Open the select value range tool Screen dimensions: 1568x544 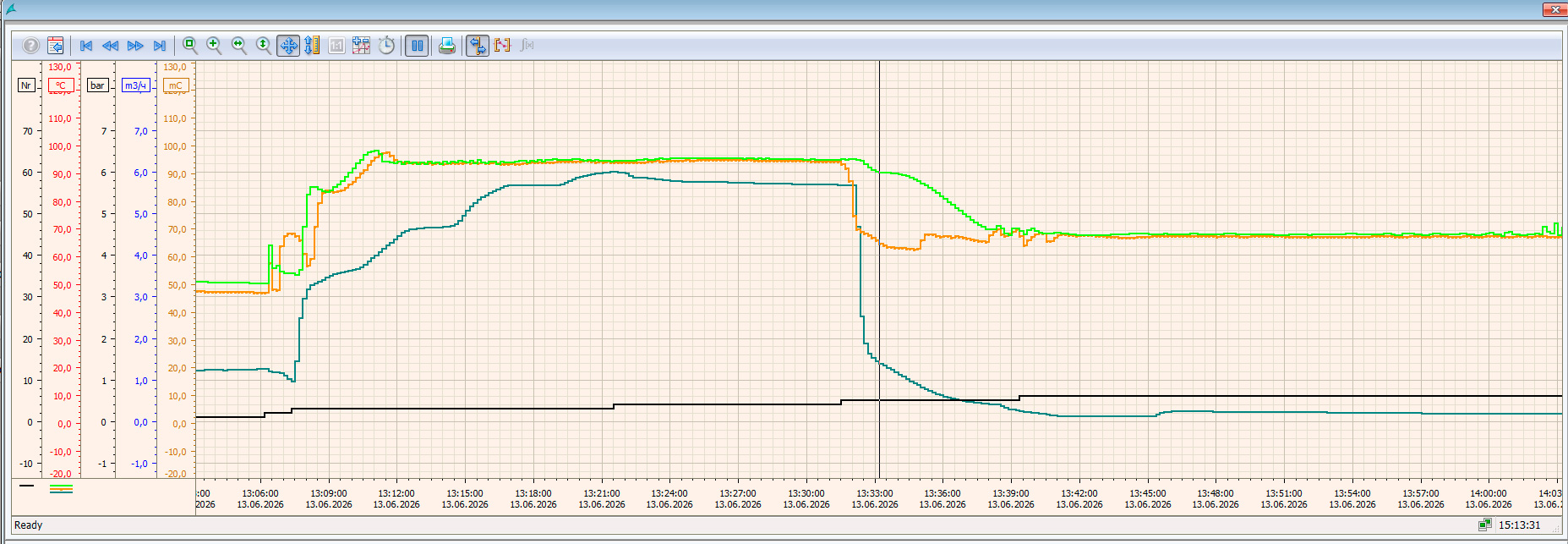(361, 46)
